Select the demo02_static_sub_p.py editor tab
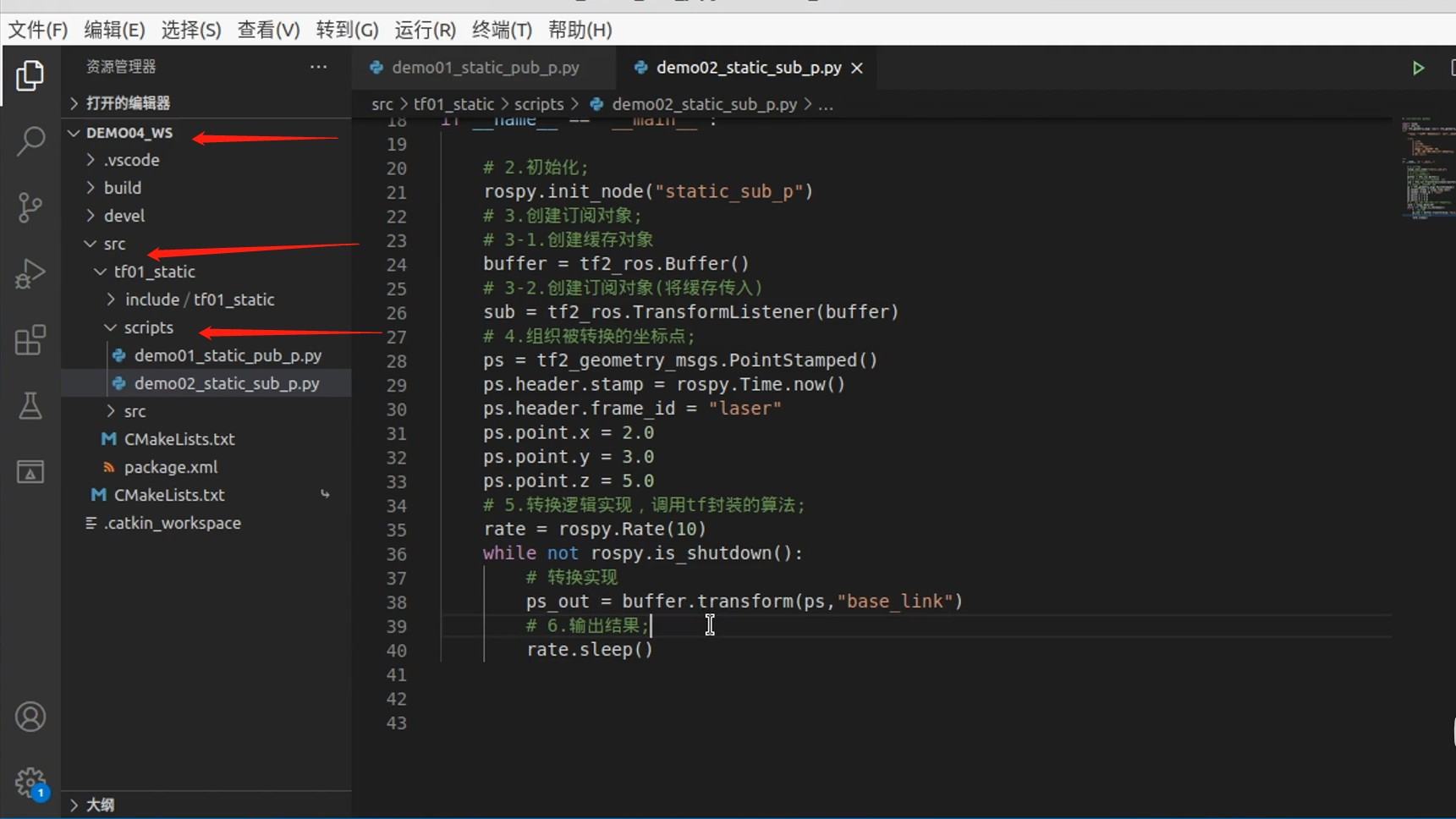 pos(748,68)
